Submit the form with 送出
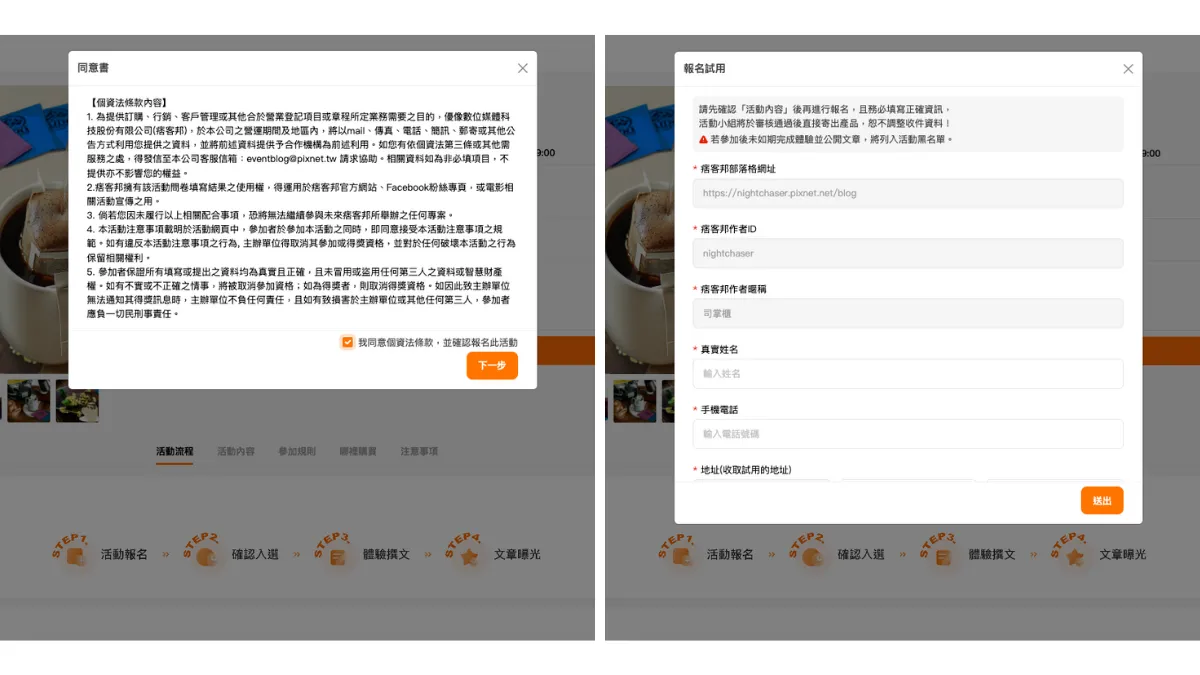The image size is (1200, 675). pos(1102,500)
